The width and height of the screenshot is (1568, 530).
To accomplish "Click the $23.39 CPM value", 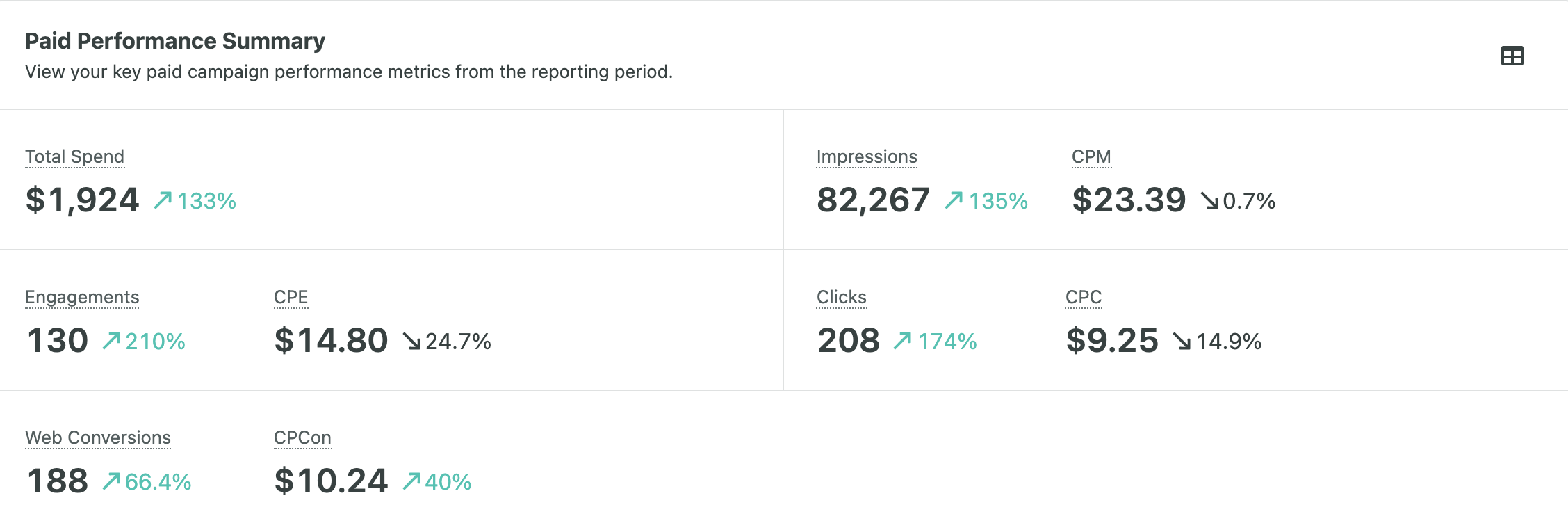I will click(x=1129, y=200).
